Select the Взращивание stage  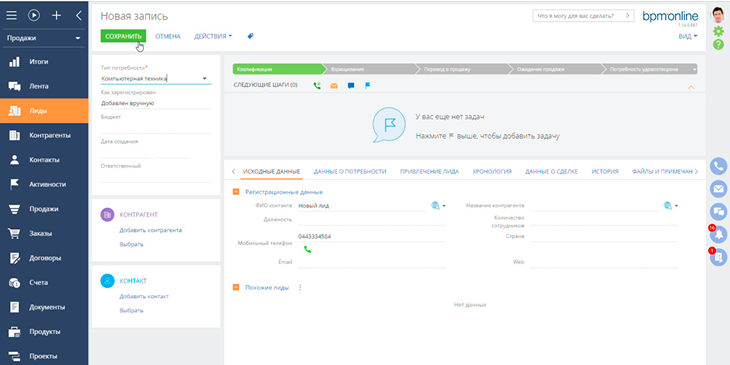pos(371,69)
